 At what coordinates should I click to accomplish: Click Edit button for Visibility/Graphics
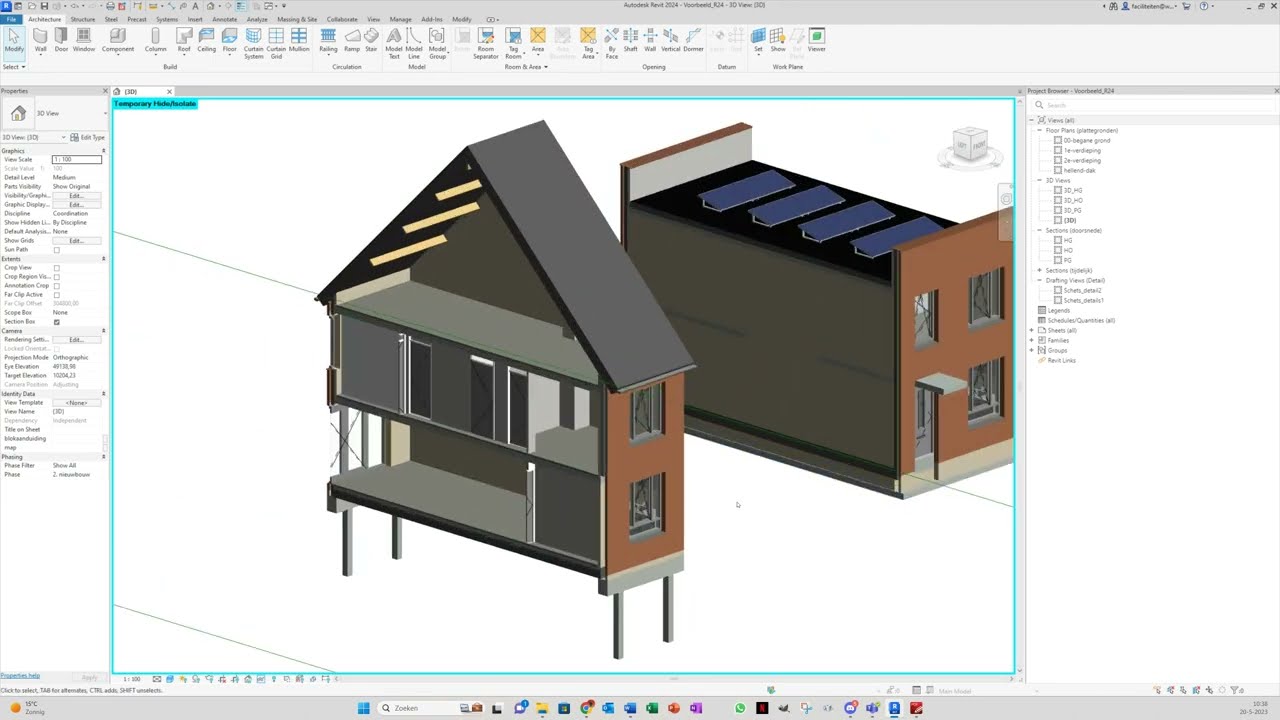(76, 196)
